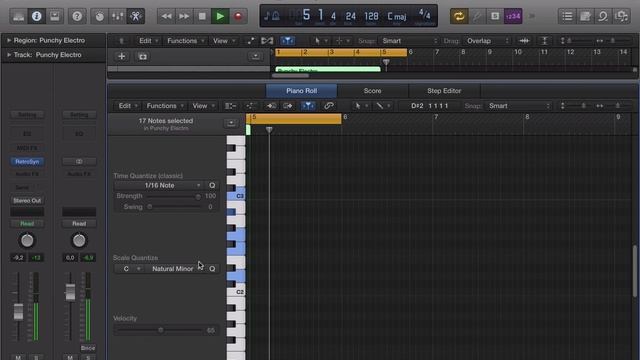Click the Bnce bounce button

[x=88, y=348]
